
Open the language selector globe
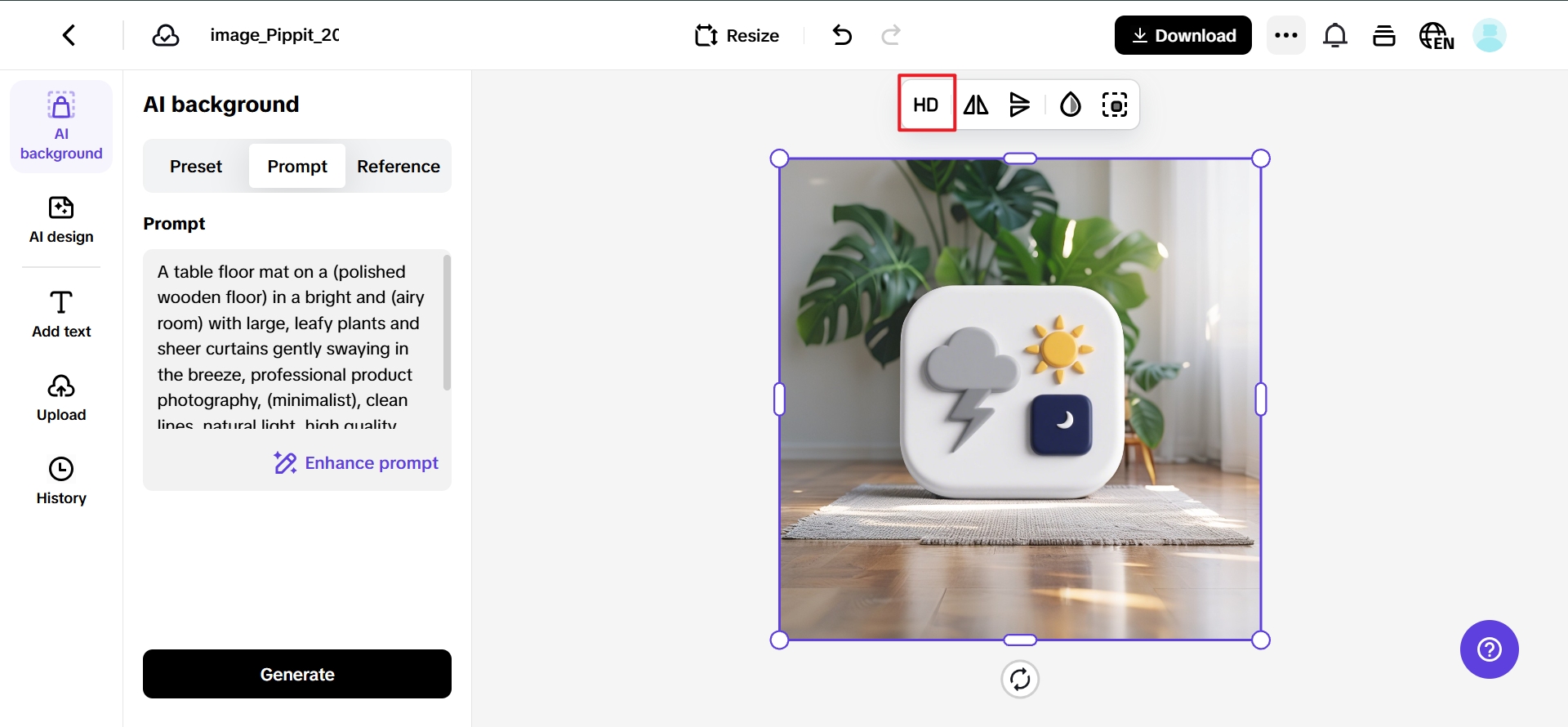pyautogui.click(x=1437, y=36)
